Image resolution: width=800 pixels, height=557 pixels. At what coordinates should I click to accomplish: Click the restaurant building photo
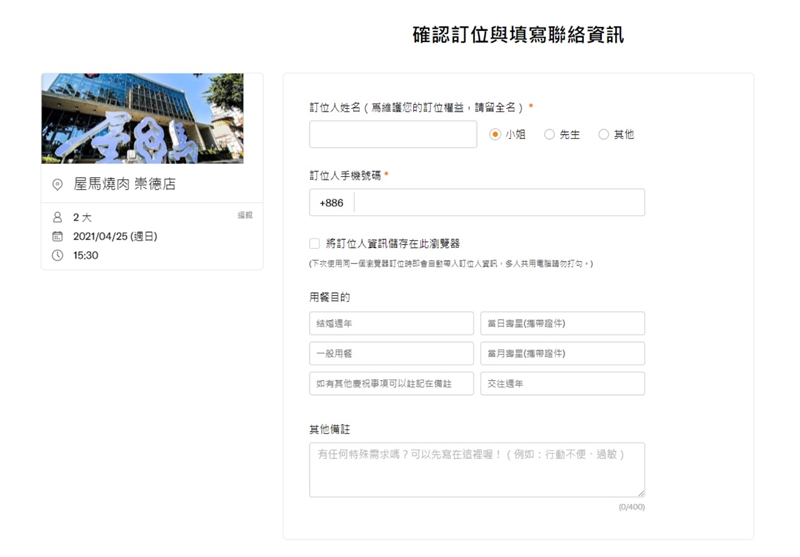click(142, 118)
